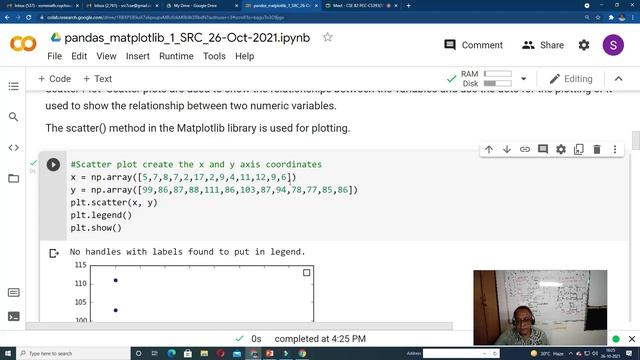Viewport: 640px width, 360px height.
Task: Open the Terminal sidebar icon
Action: tap(13, 316)
